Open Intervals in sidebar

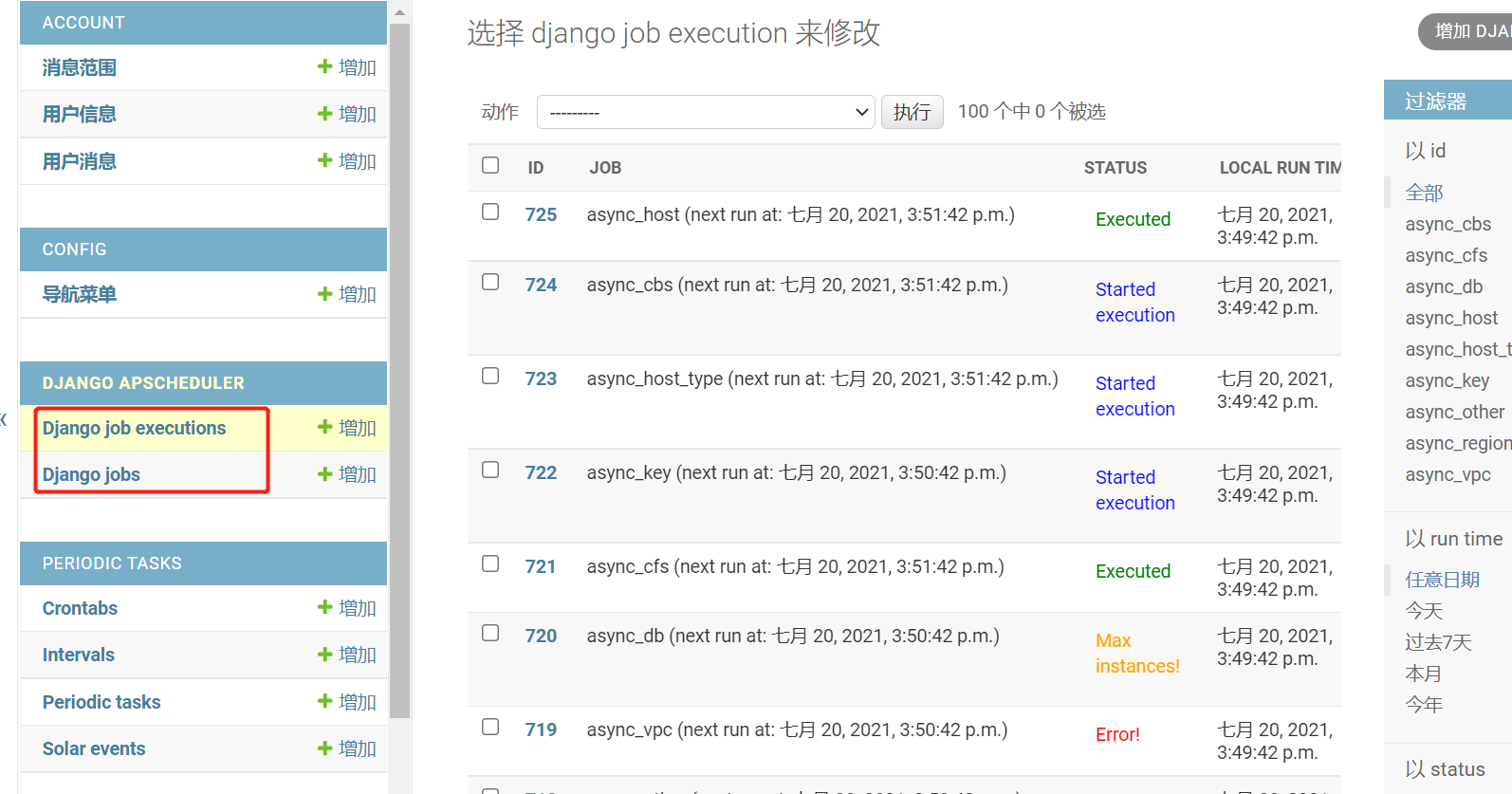(78, 655)
